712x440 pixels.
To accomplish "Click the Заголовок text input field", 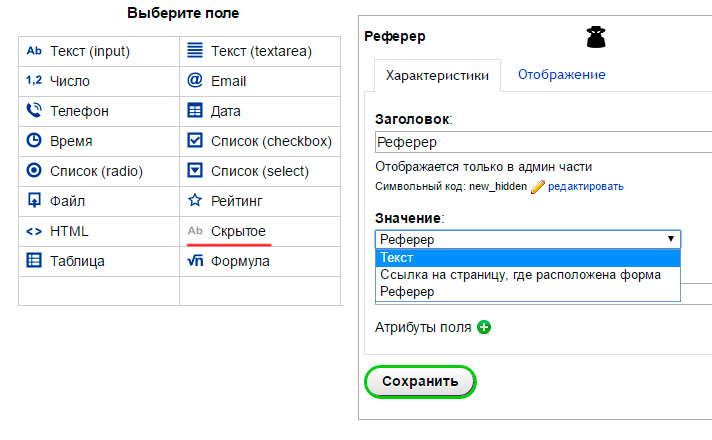I will pyautogui.click(x=545, y=143).
